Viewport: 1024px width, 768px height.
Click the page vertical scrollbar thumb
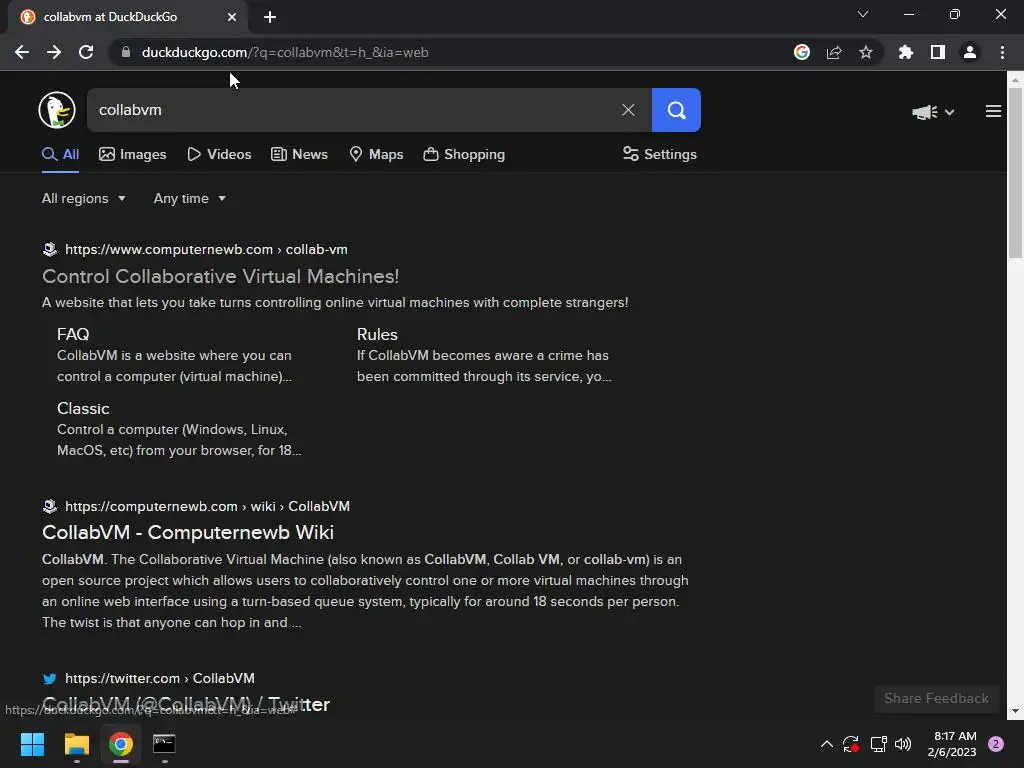pyautogui.click(x=1015, y=172)
